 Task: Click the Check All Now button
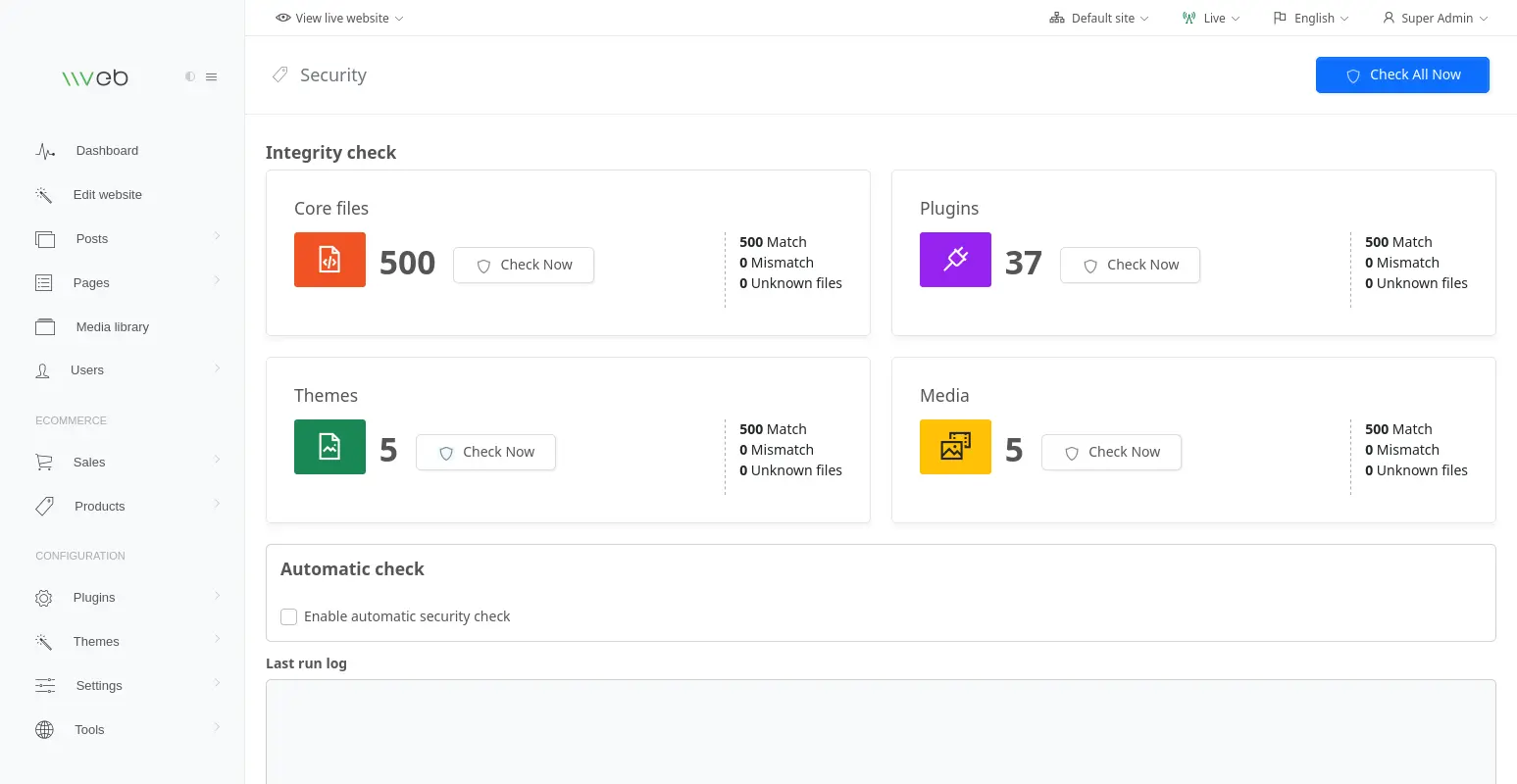(x=1402, y=74)
